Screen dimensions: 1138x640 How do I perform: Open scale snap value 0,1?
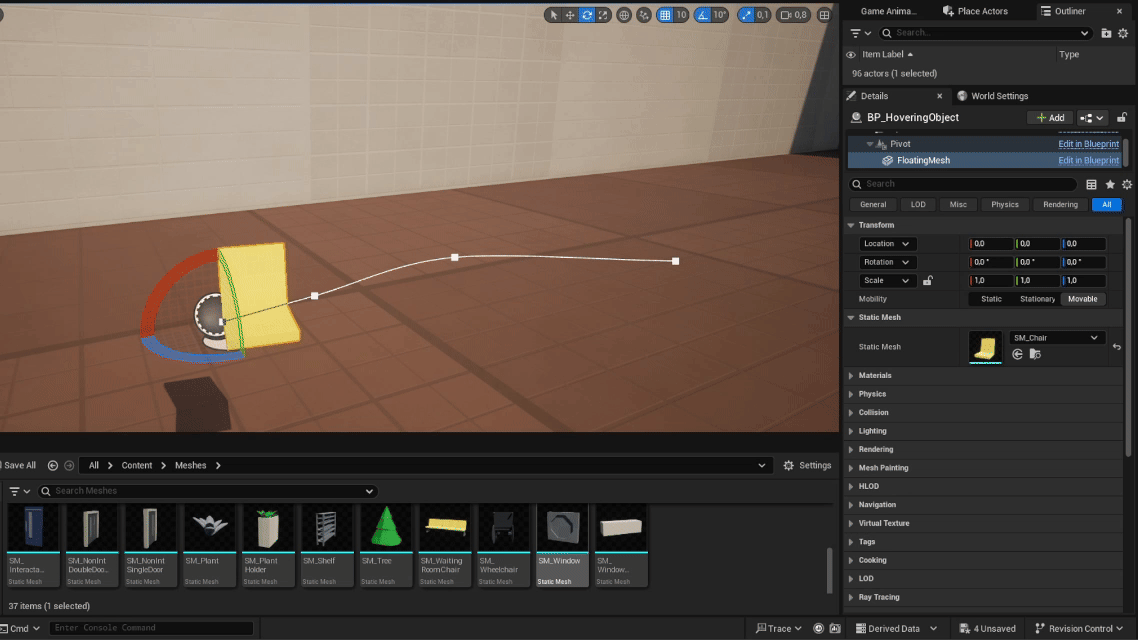762,15
